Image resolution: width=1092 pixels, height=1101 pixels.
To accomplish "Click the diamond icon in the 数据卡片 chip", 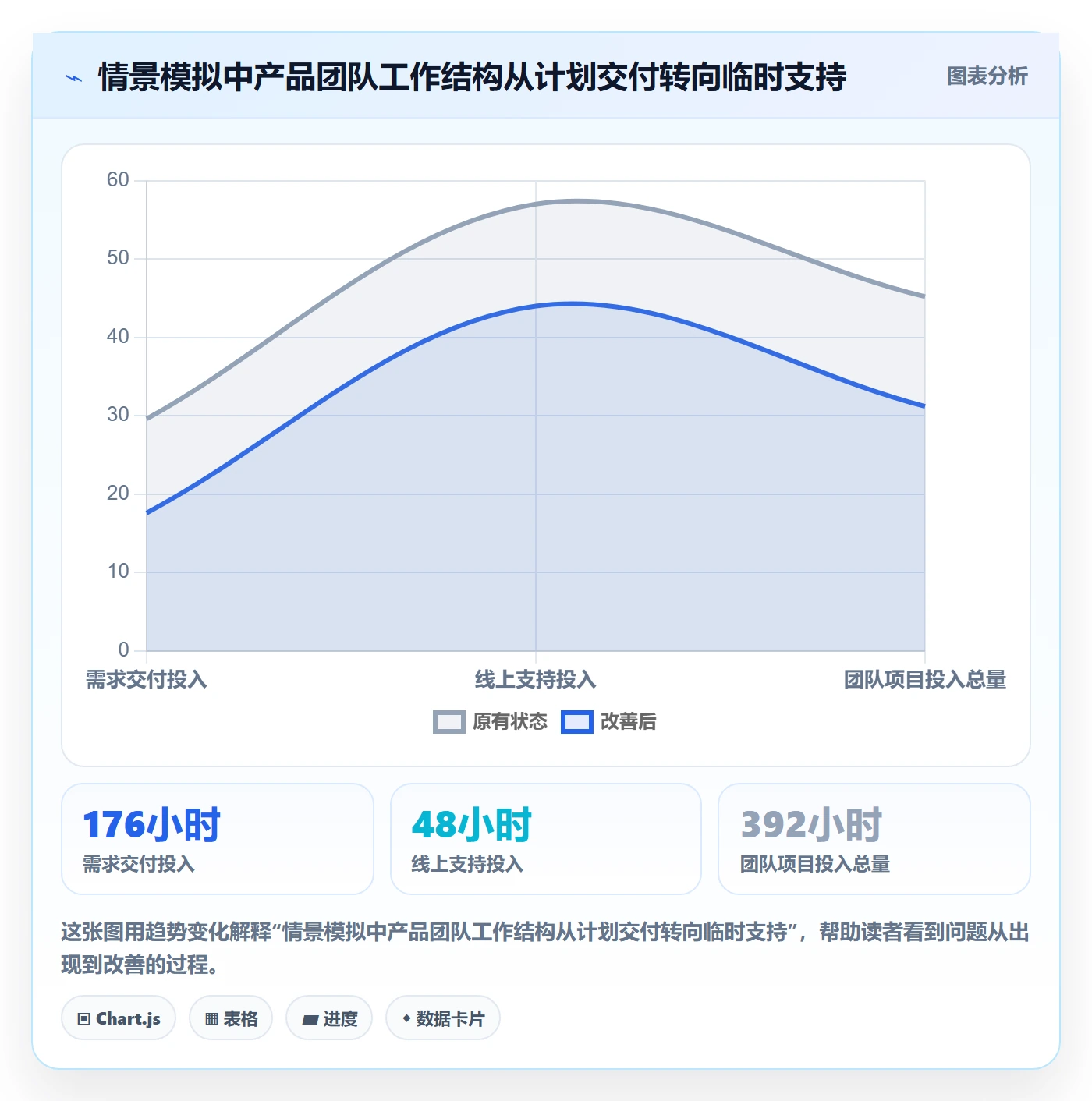I will 406,1018.
